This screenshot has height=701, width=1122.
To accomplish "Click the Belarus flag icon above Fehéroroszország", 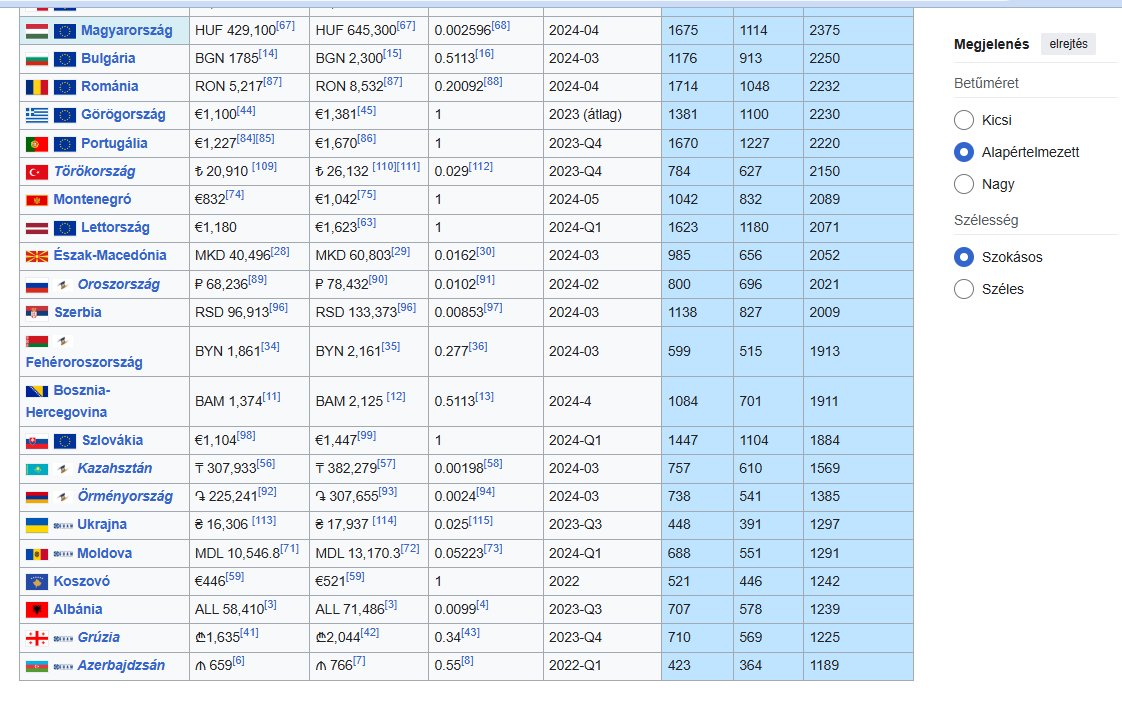I will coord(36,340).
